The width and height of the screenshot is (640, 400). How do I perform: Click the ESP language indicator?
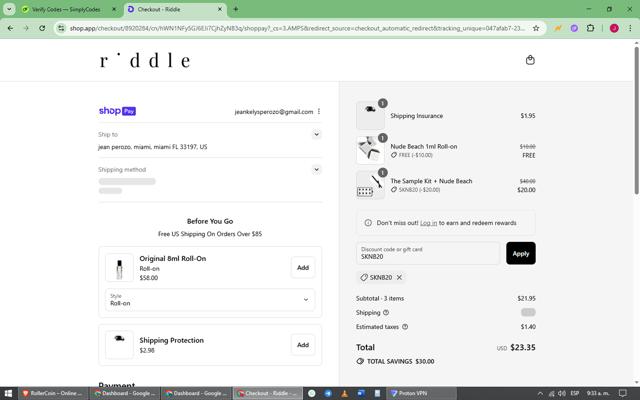click(575, 393)
